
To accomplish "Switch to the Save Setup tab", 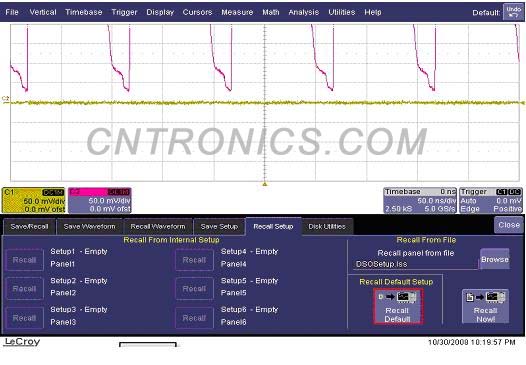I will coord(219,226).
